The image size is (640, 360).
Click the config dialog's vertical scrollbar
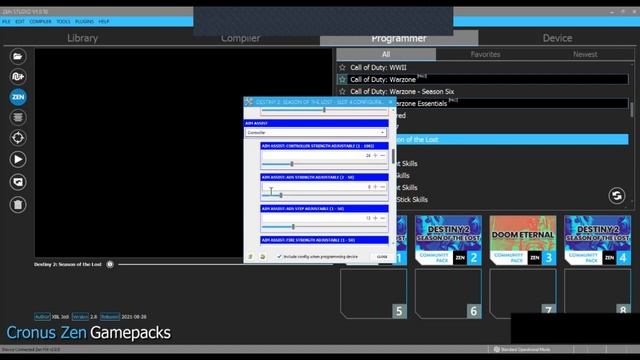coord(393,156)
